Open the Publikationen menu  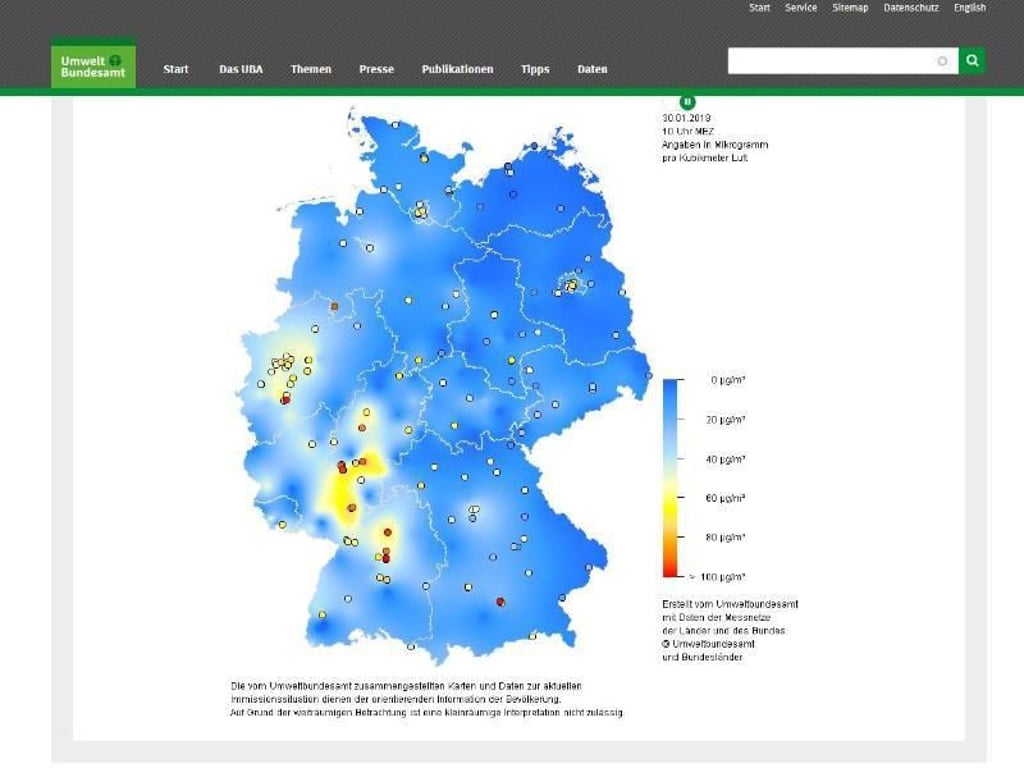click(x=456, y=69)
